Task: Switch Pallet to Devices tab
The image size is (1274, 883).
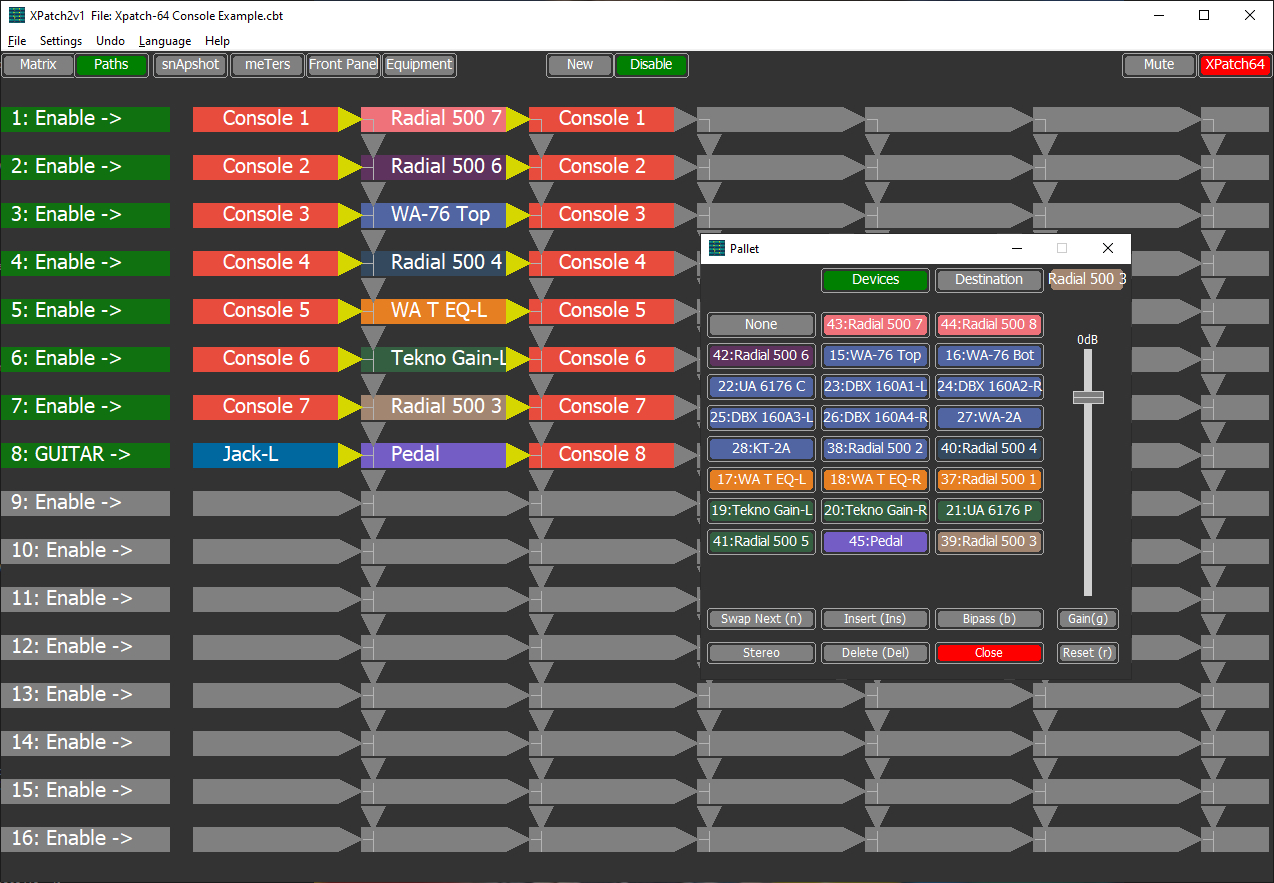Action: point(875,280)
